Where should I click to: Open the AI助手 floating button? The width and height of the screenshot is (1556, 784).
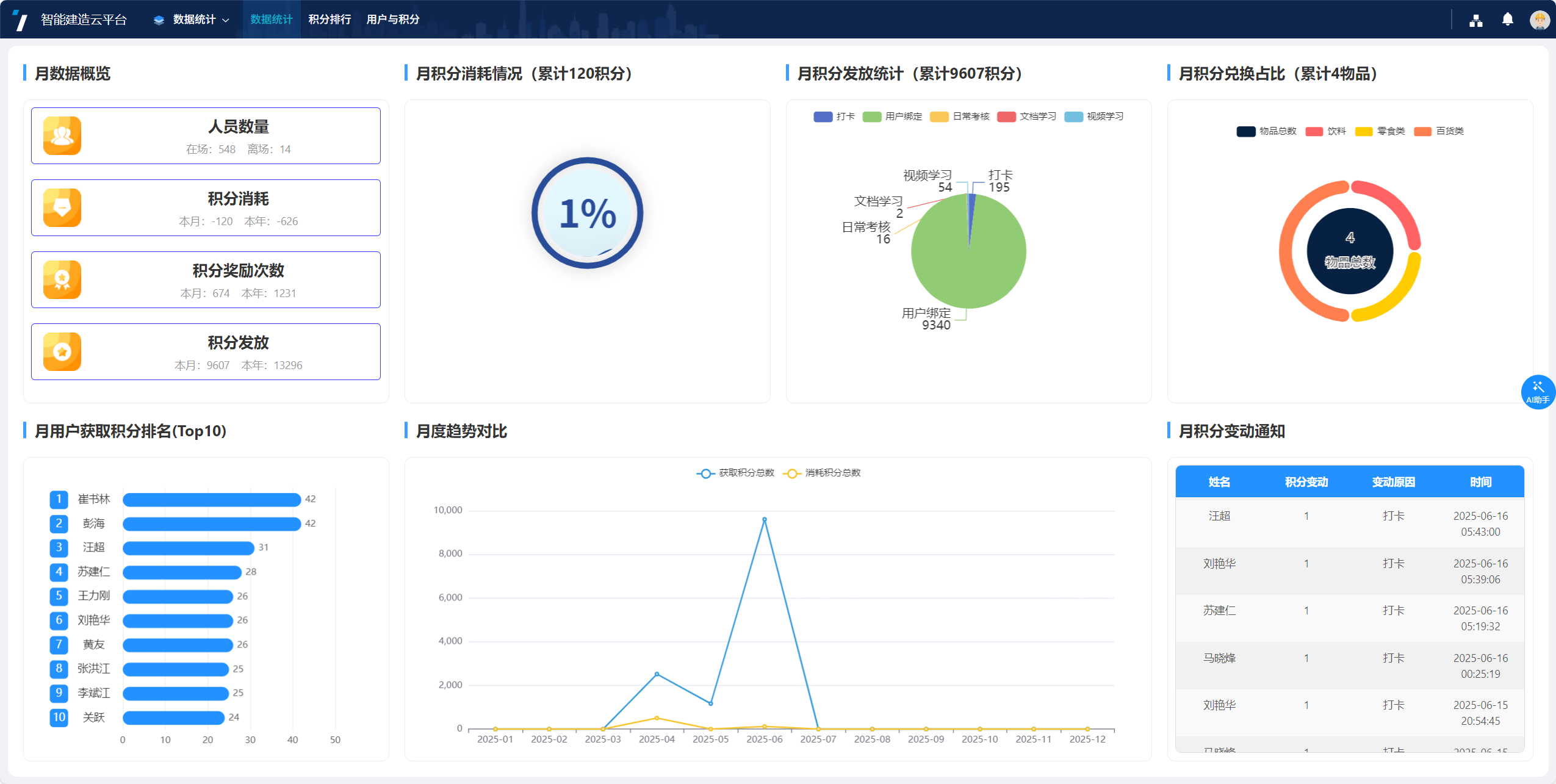tap(1537, 392)
